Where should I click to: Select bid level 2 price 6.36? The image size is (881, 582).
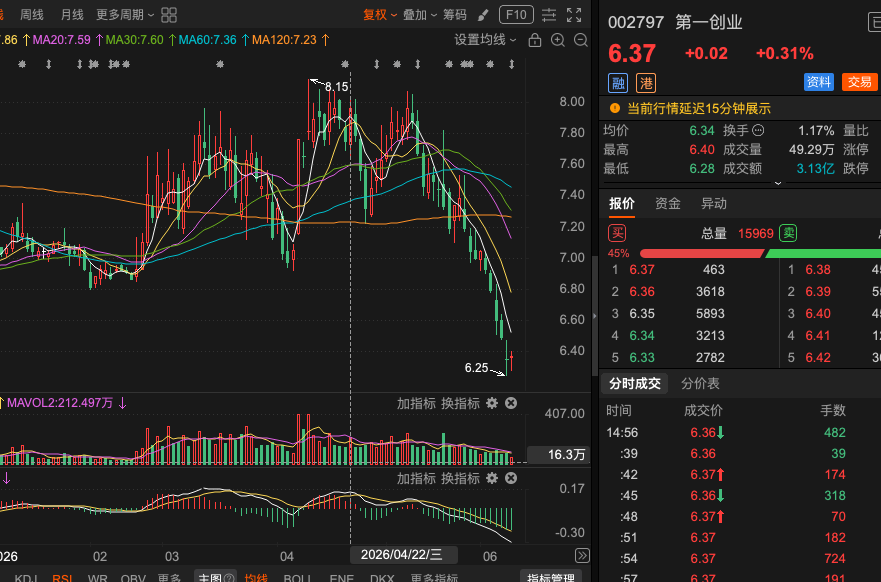642,292
